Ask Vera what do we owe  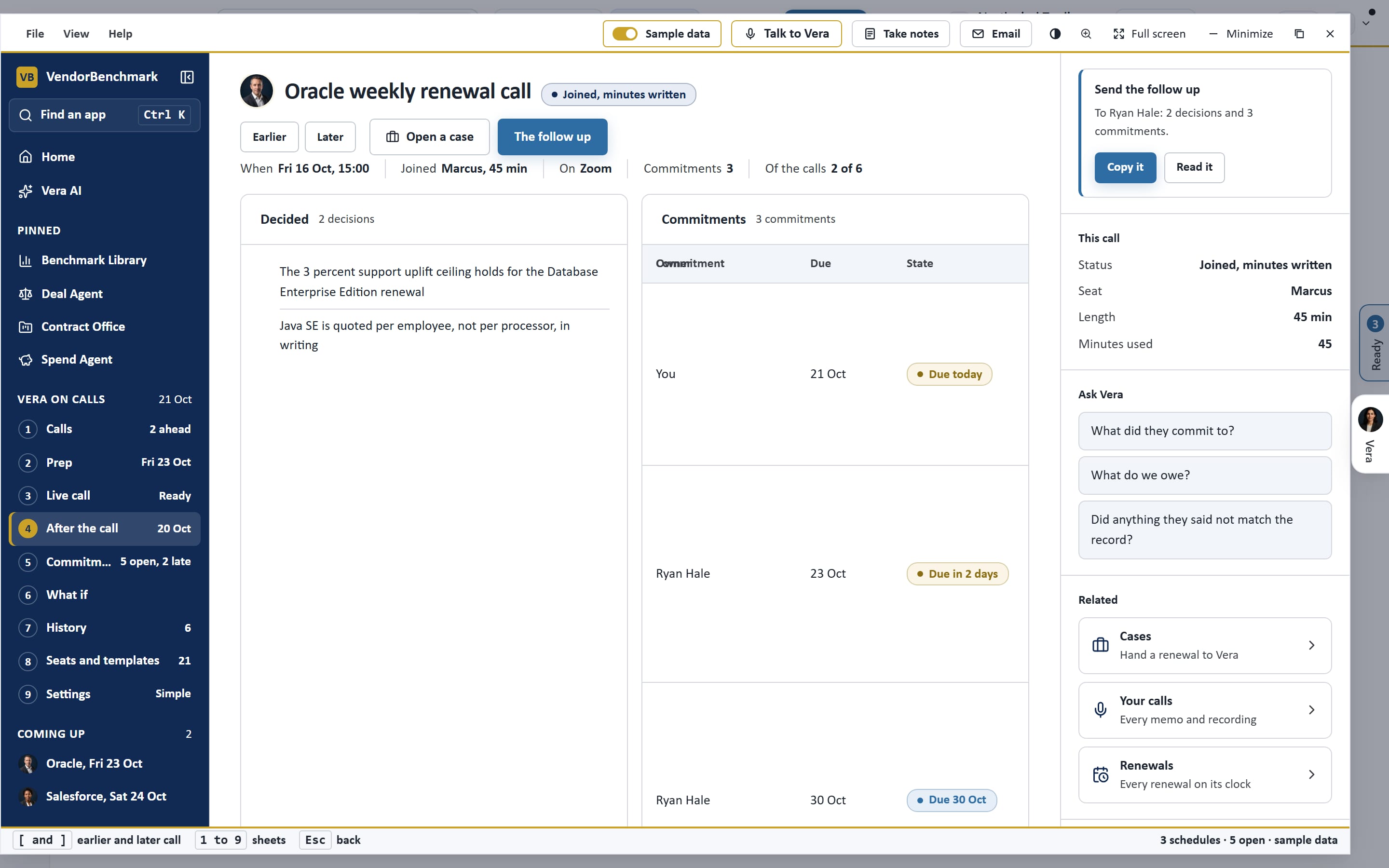(x=1204, y=475)
